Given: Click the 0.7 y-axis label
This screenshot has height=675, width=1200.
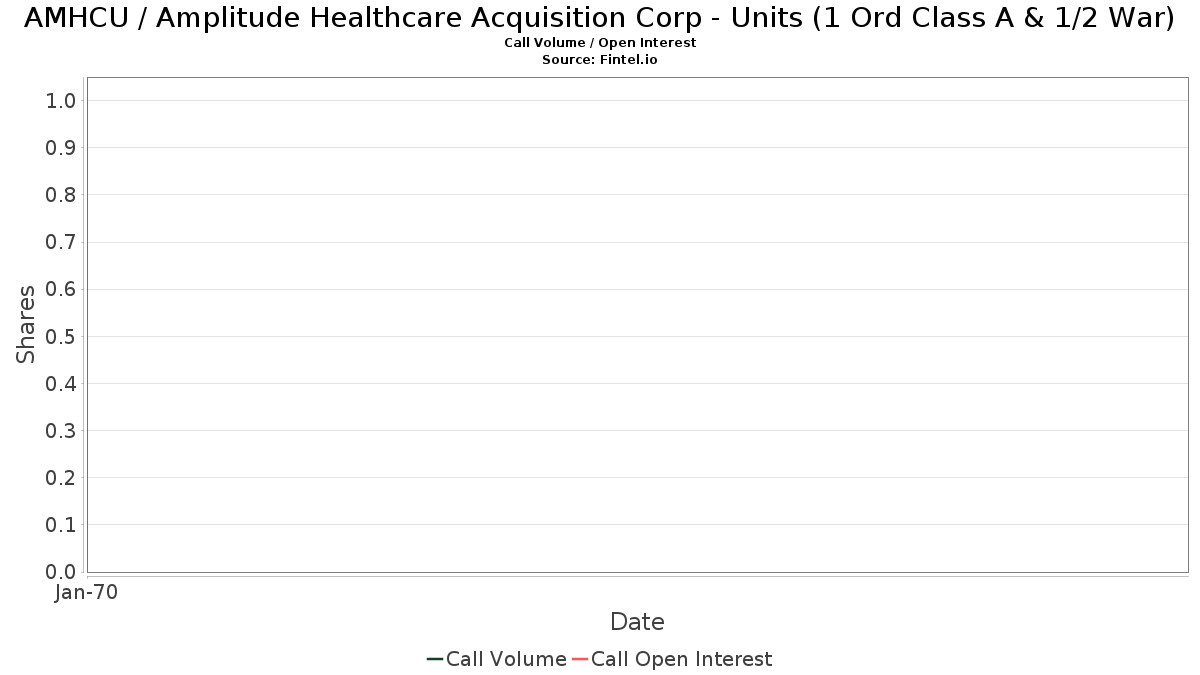Looking at the screenshot, I should coord(61,242).
